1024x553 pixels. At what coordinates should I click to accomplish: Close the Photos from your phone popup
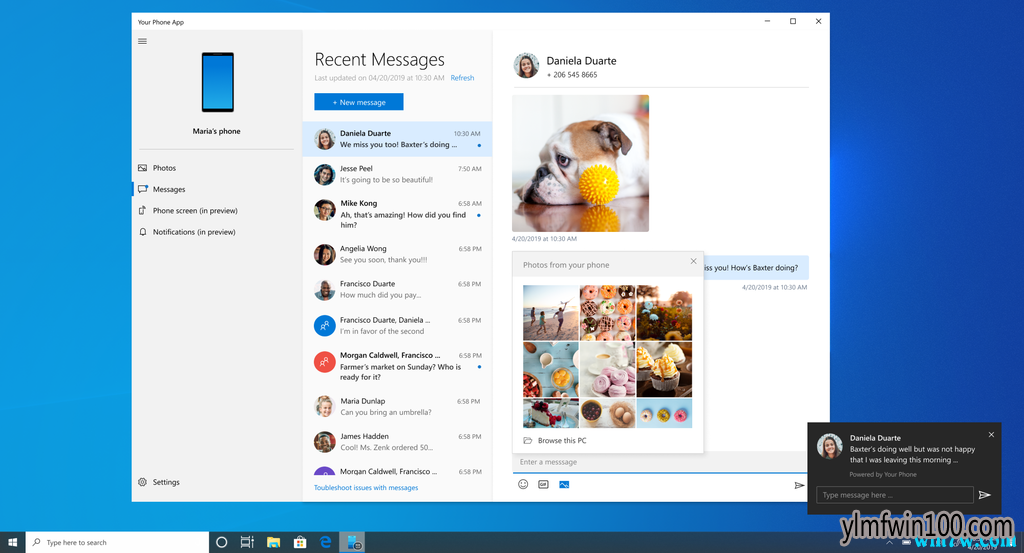tap(694, 261)
